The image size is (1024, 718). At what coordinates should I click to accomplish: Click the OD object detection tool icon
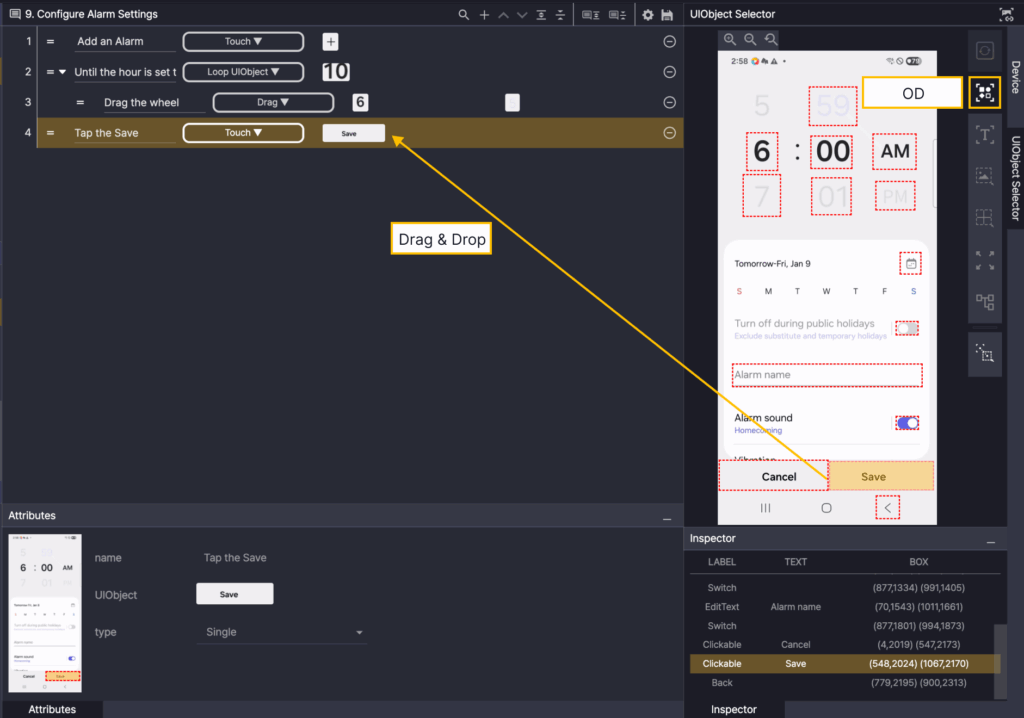pos(985,93)
